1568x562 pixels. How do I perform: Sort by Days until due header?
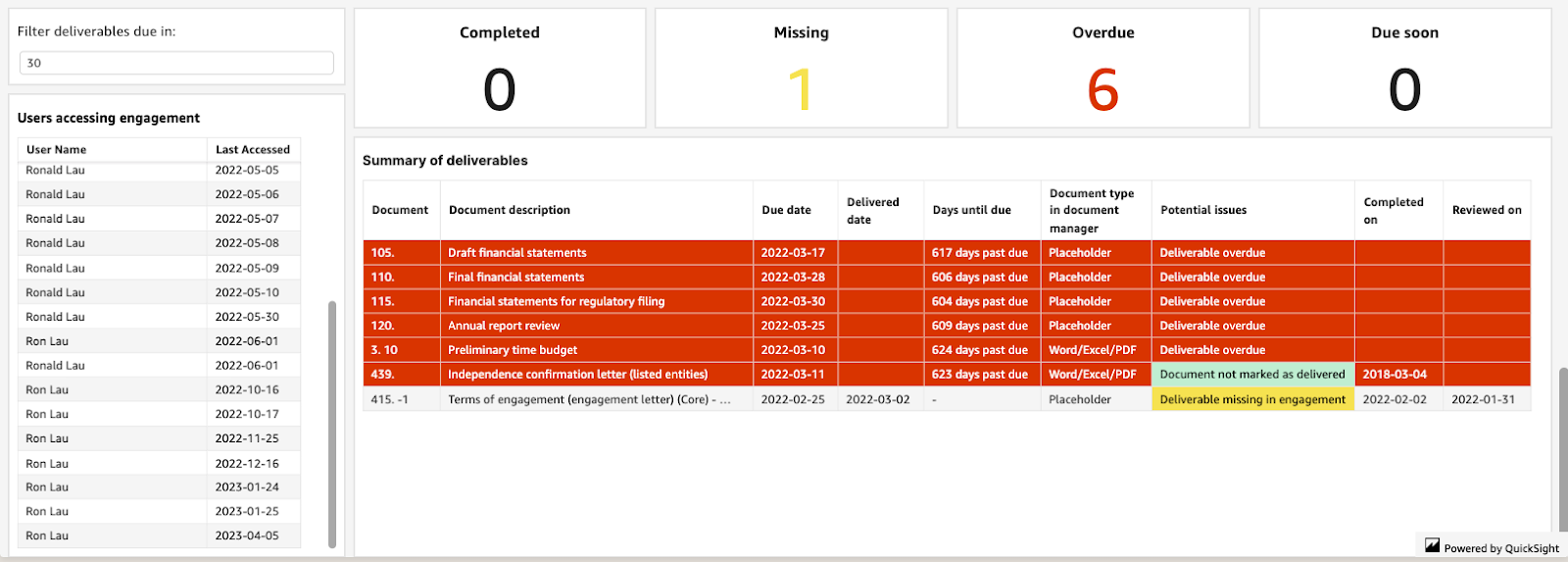pos(971,210)
